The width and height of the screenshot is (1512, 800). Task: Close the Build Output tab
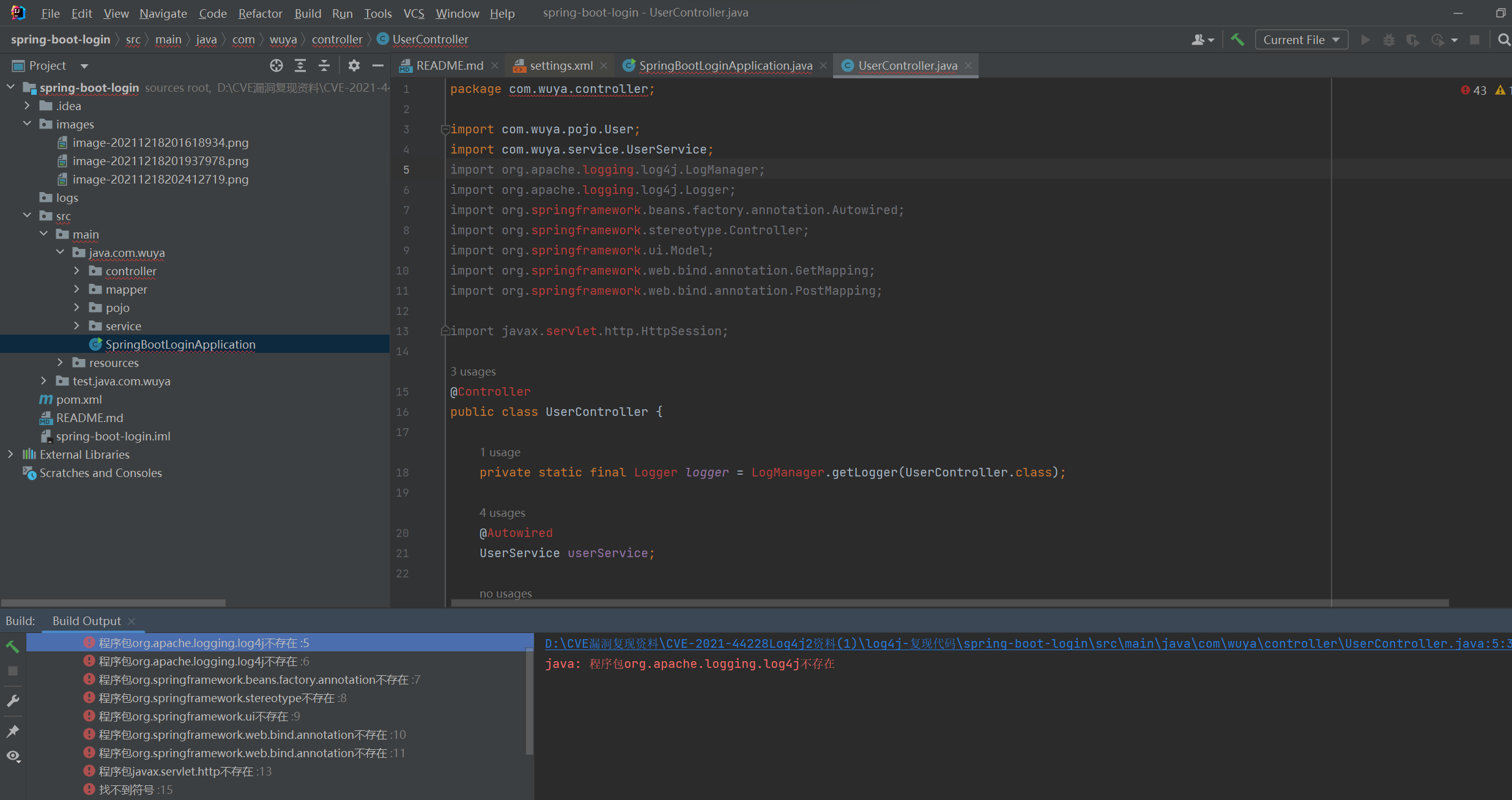[131, 621]
